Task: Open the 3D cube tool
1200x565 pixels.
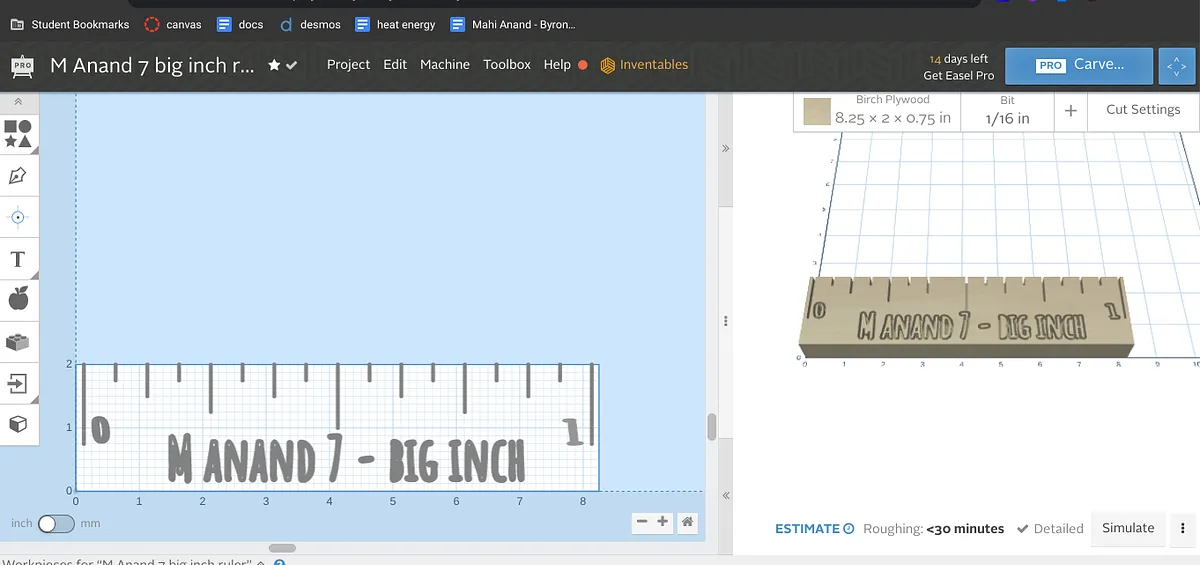Action: tap(18, 424)
